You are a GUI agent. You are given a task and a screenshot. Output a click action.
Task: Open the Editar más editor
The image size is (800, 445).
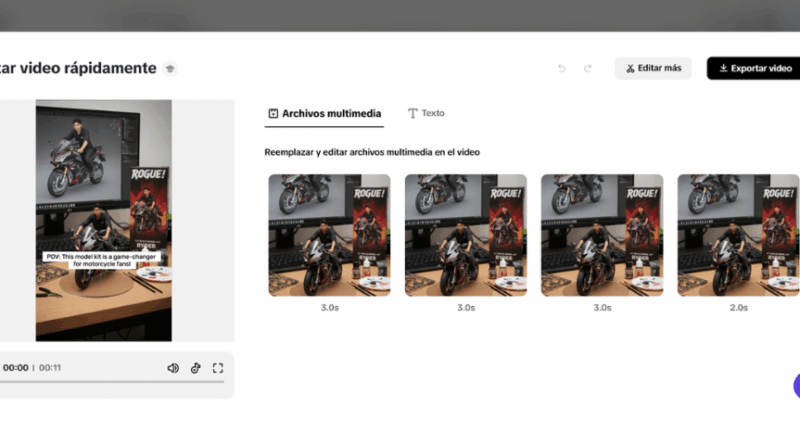pyautogui.click(x=653, y=68)
